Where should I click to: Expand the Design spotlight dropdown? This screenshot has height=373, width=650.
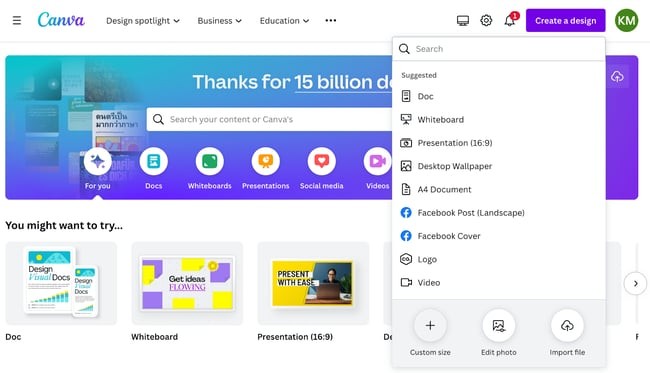point(143,21)
